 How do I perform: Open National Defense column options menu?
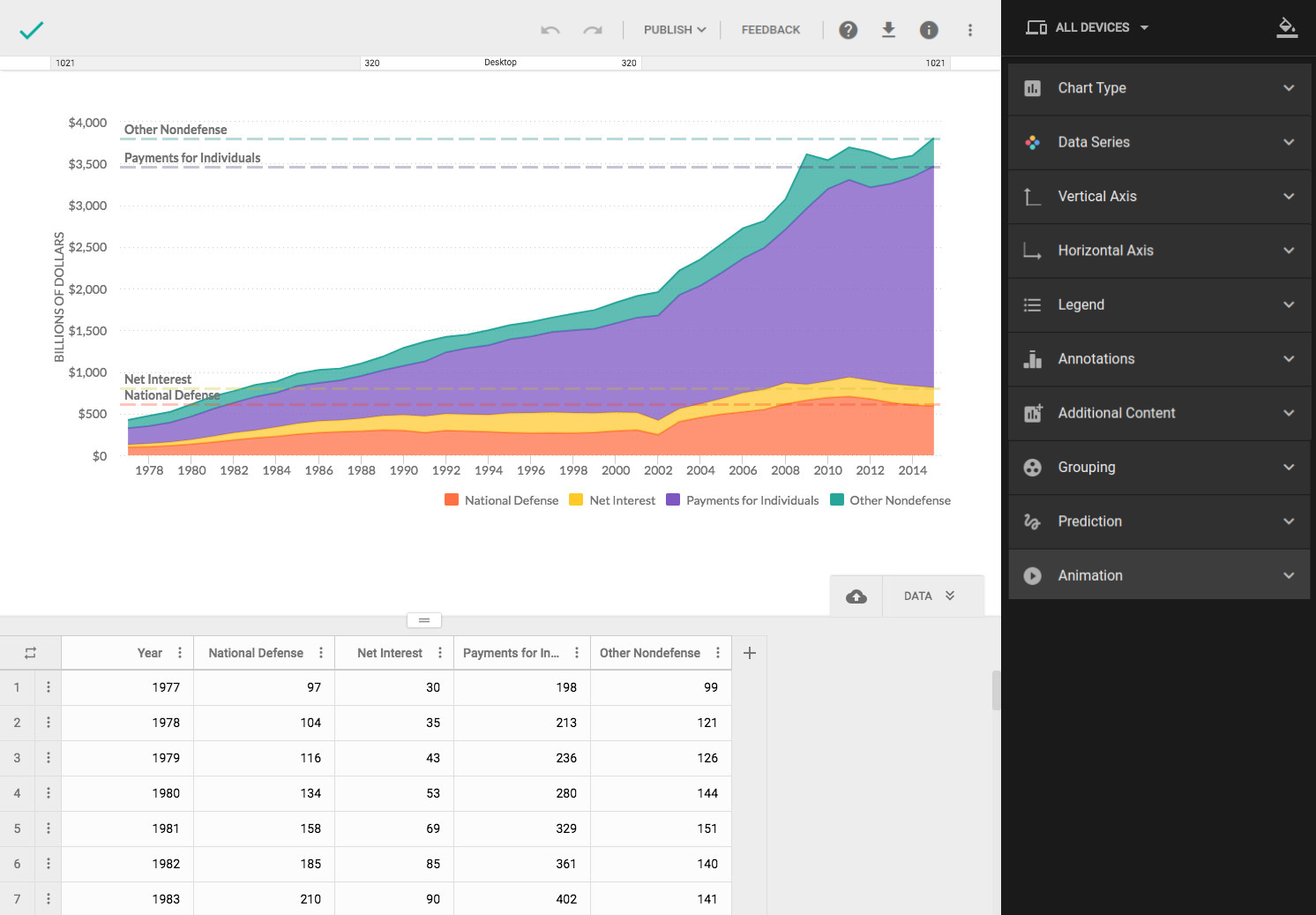tap(321, 653)
